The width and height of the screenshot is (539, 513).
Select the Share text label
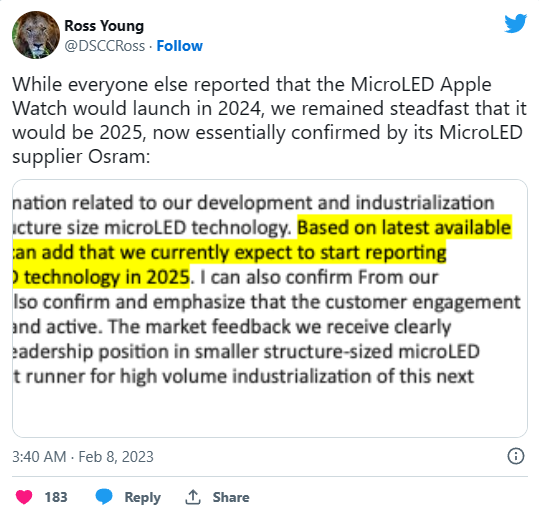tap(231, 497)
